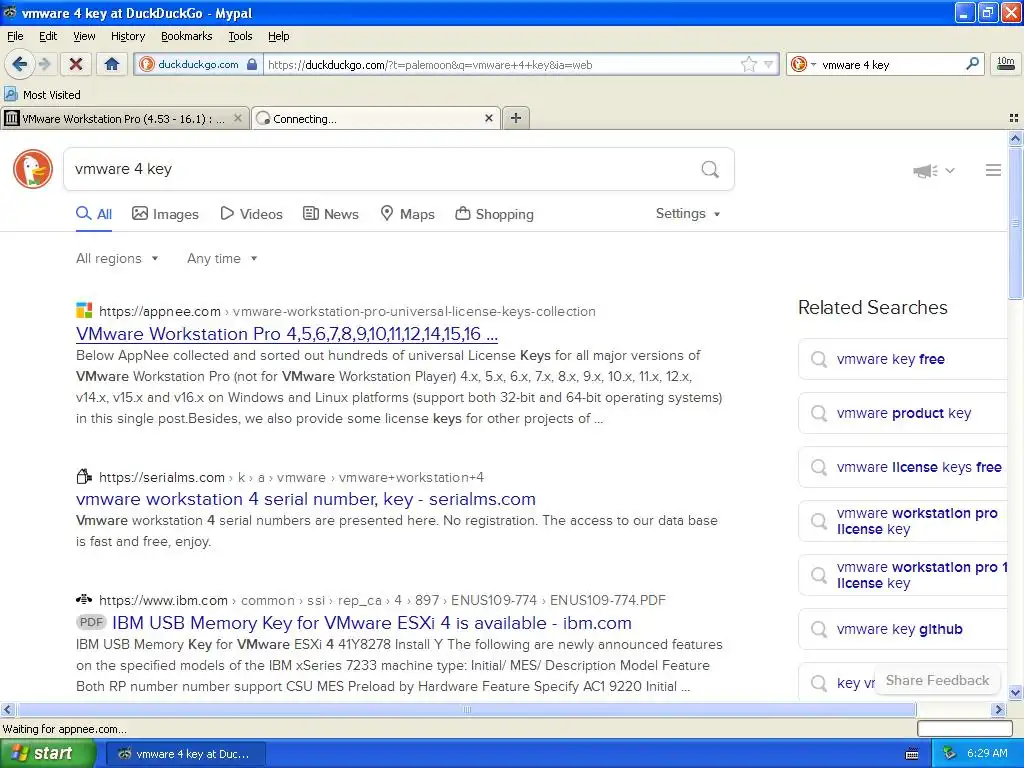The image size is (1024, 768).
Task: Click the padlock site security icon
Action: pos(252,64)
